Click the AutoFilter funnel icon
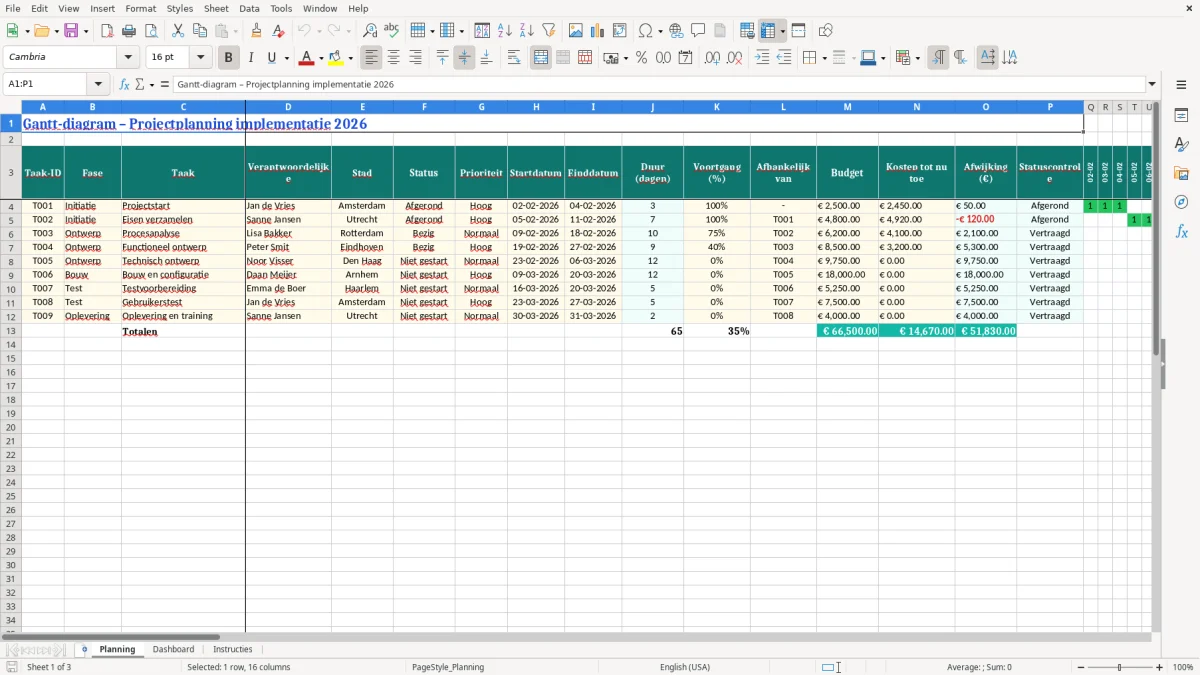This screenshot has height=675, width=1200. 549,31
